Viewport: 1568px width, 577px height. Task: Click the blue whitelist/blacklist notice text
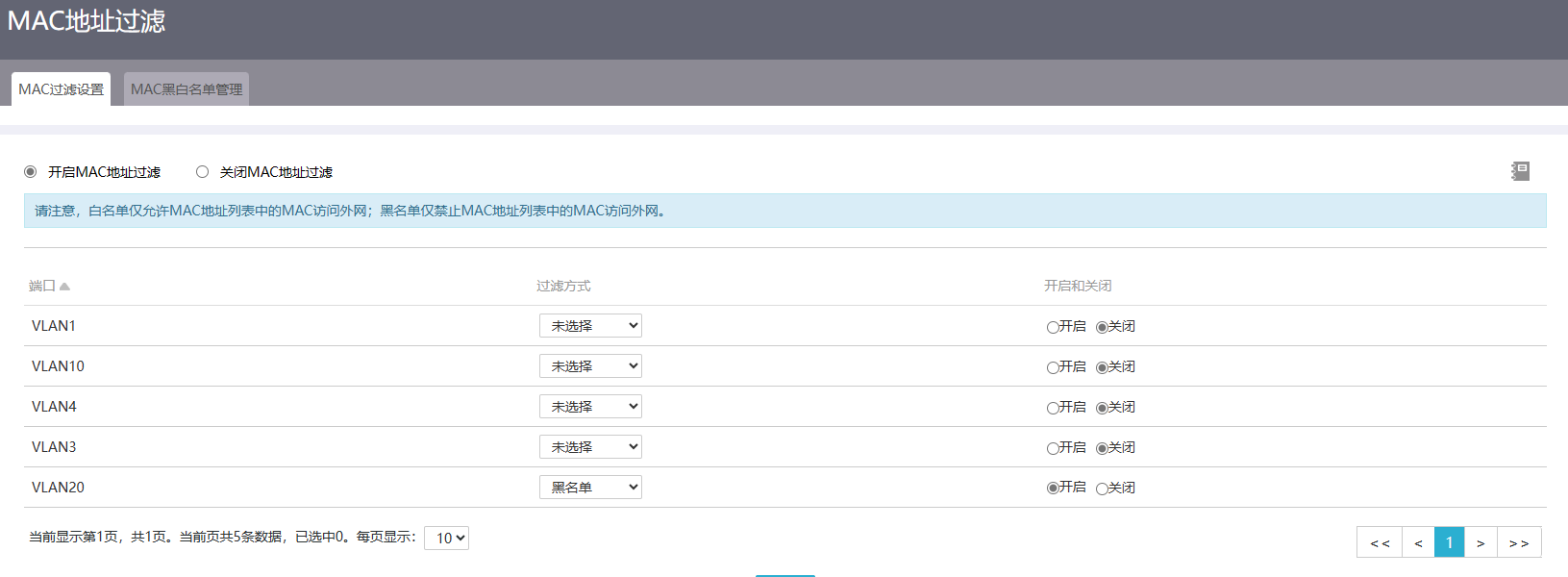click(352, 211)
